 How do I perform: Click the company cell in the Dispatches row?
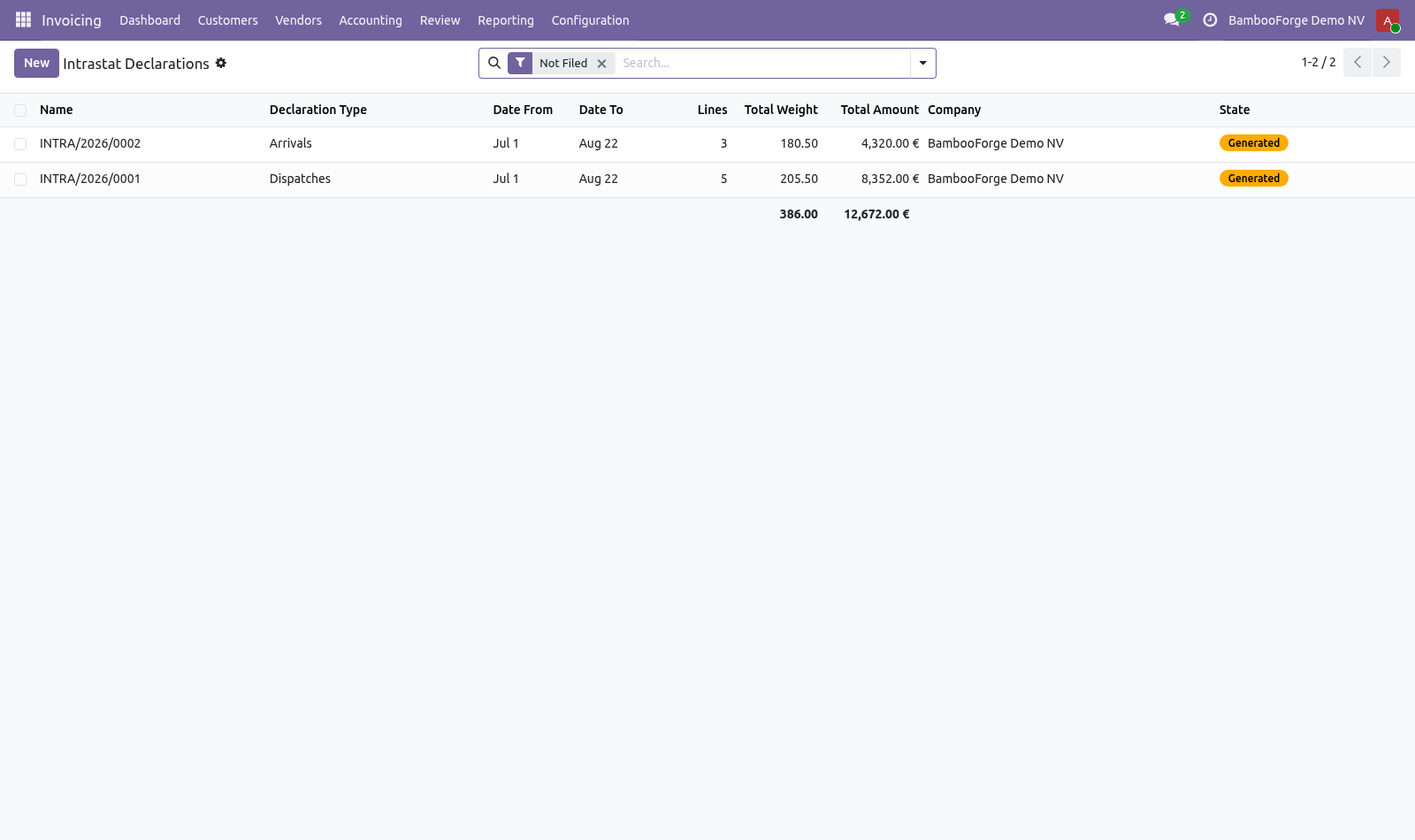click(x=996, y=179)
